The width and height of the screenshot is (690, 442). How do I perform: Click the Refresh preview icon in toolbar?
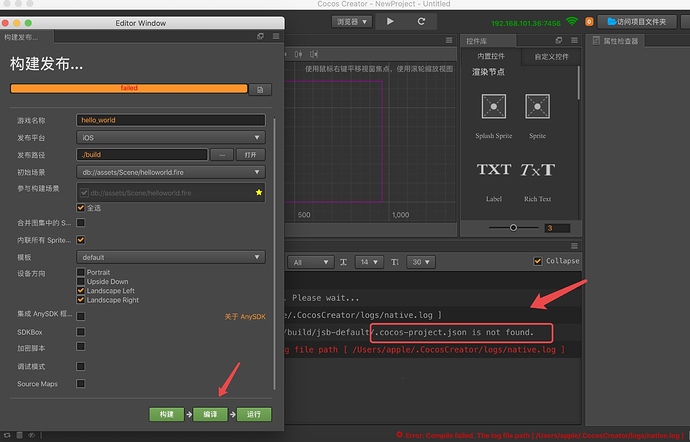421,21
